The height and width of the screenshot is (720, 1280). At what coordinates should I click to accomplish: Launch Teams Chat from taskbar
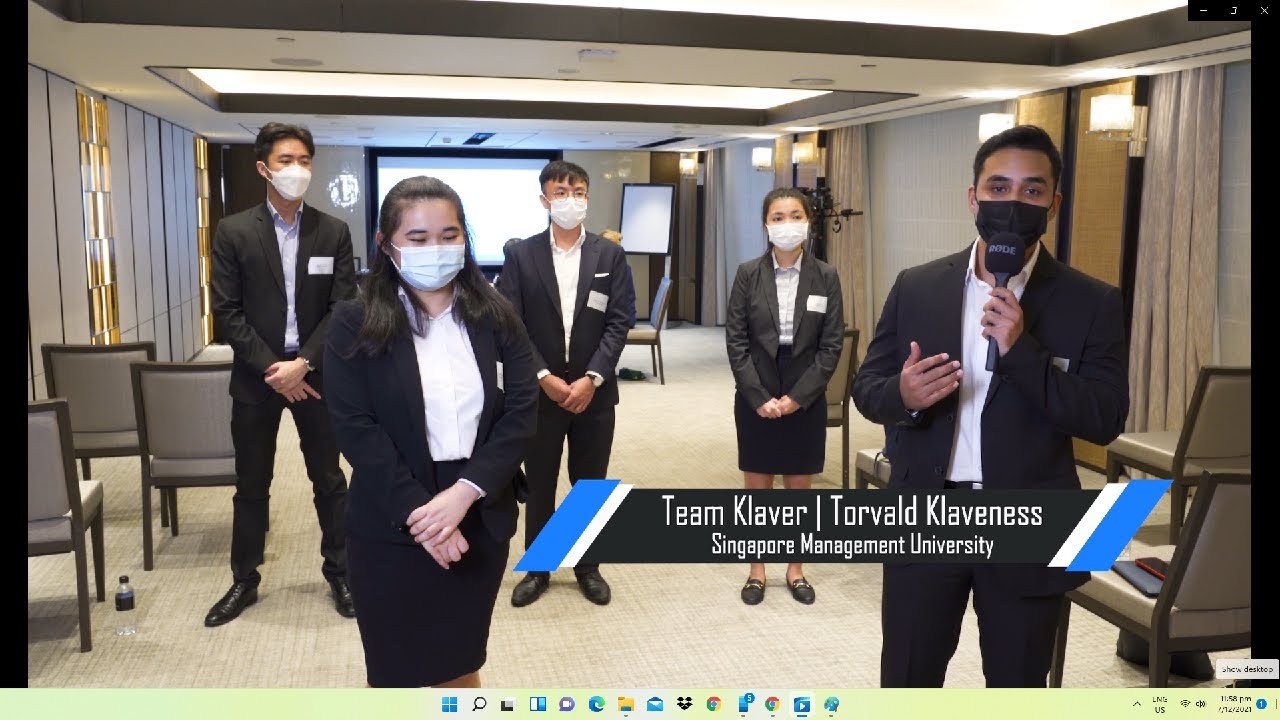pyautogui.click(x=567, y=704)
